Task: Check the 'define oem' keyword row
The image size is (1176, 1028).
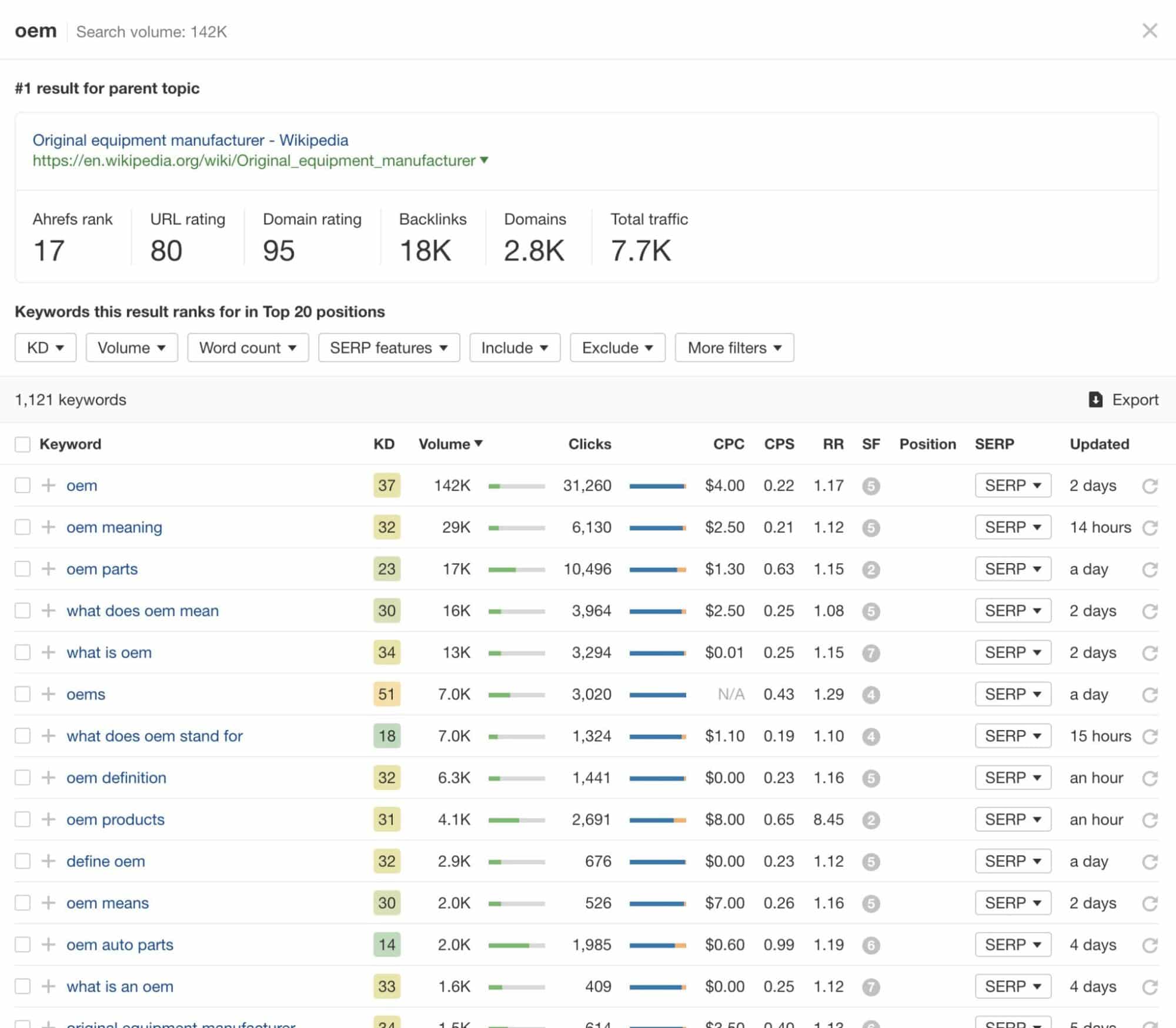Action: (x=22, y=861)
